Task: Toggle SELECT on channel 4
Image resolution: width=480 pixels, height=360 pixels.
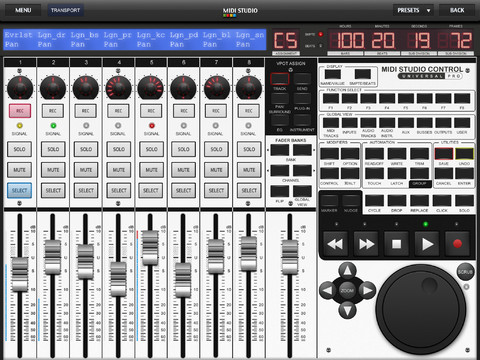Action: point(118,190)
